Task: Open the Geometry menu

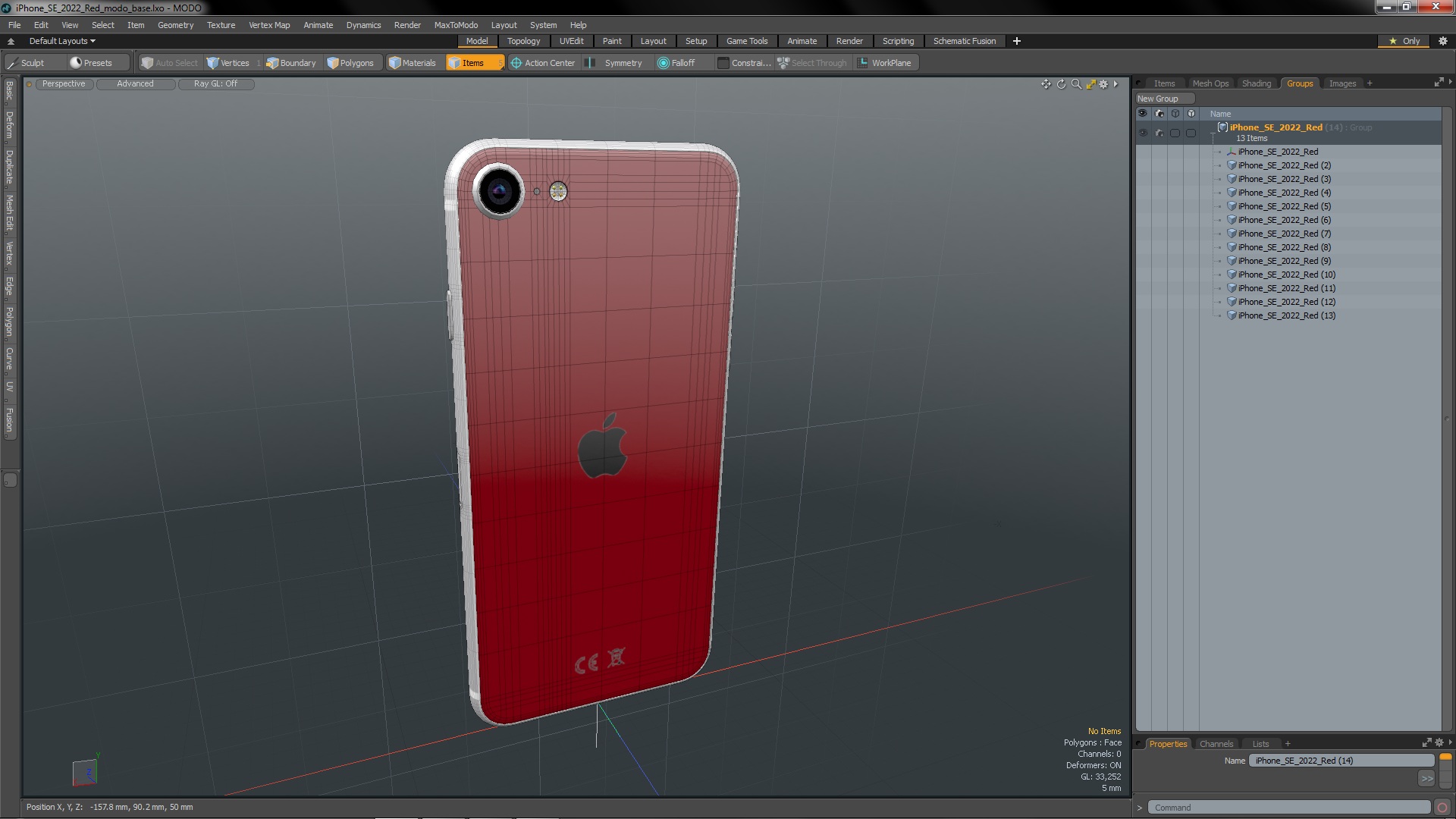Action: 175,25
